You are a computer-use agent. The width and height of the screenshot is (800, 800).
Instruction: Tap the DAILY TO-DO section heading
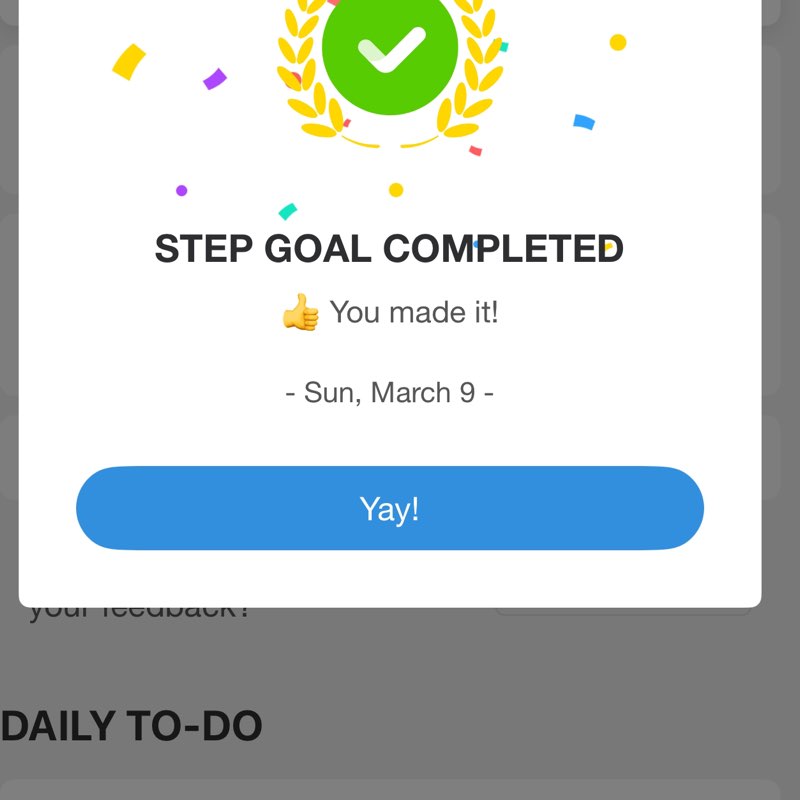[131, 726]
